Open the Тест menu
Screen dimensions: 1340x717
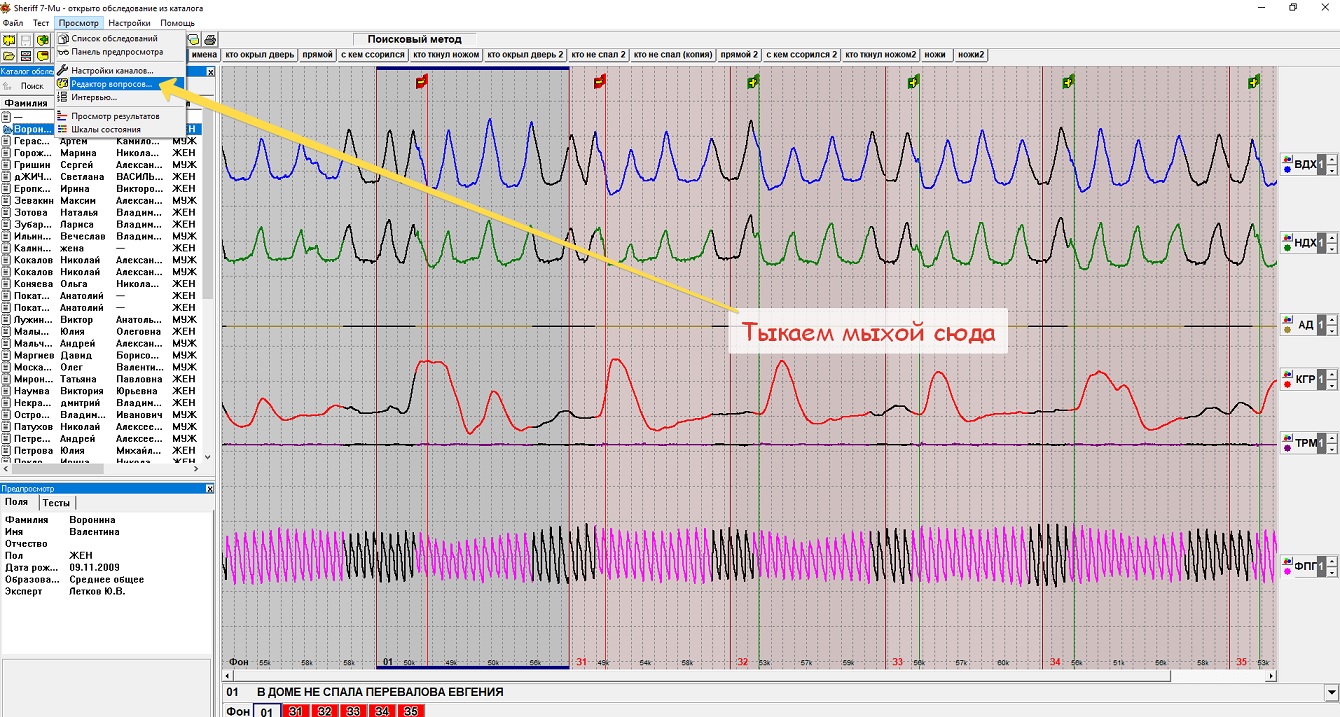41,22
